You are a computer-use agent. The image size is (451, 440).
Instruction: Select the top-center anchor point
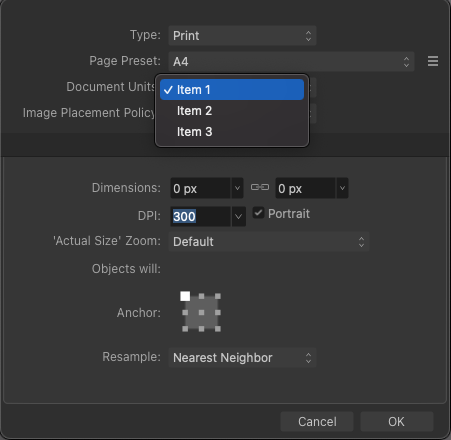[x=201, y=296]
